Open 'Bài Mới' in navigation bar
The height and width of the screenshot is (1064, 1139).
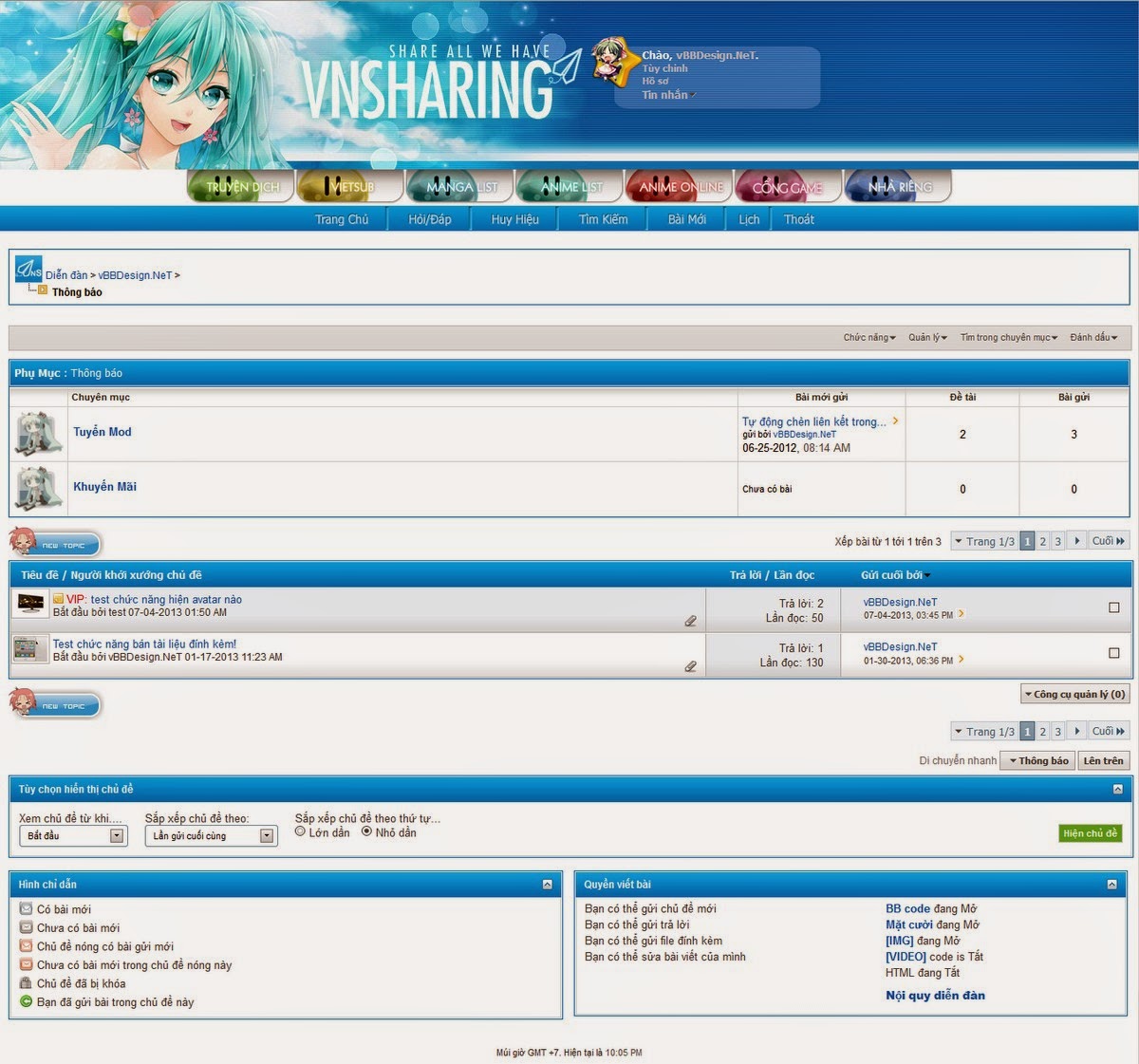tap(687, 219)
